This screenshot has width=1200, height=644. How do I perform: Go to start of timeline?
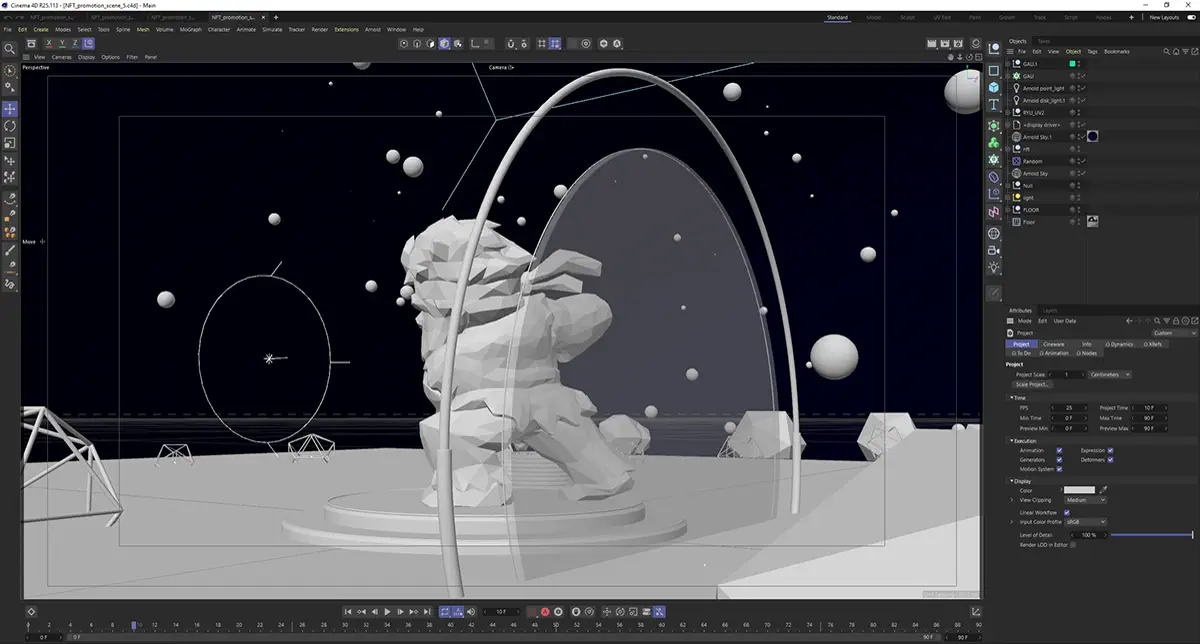coord(348,611)
